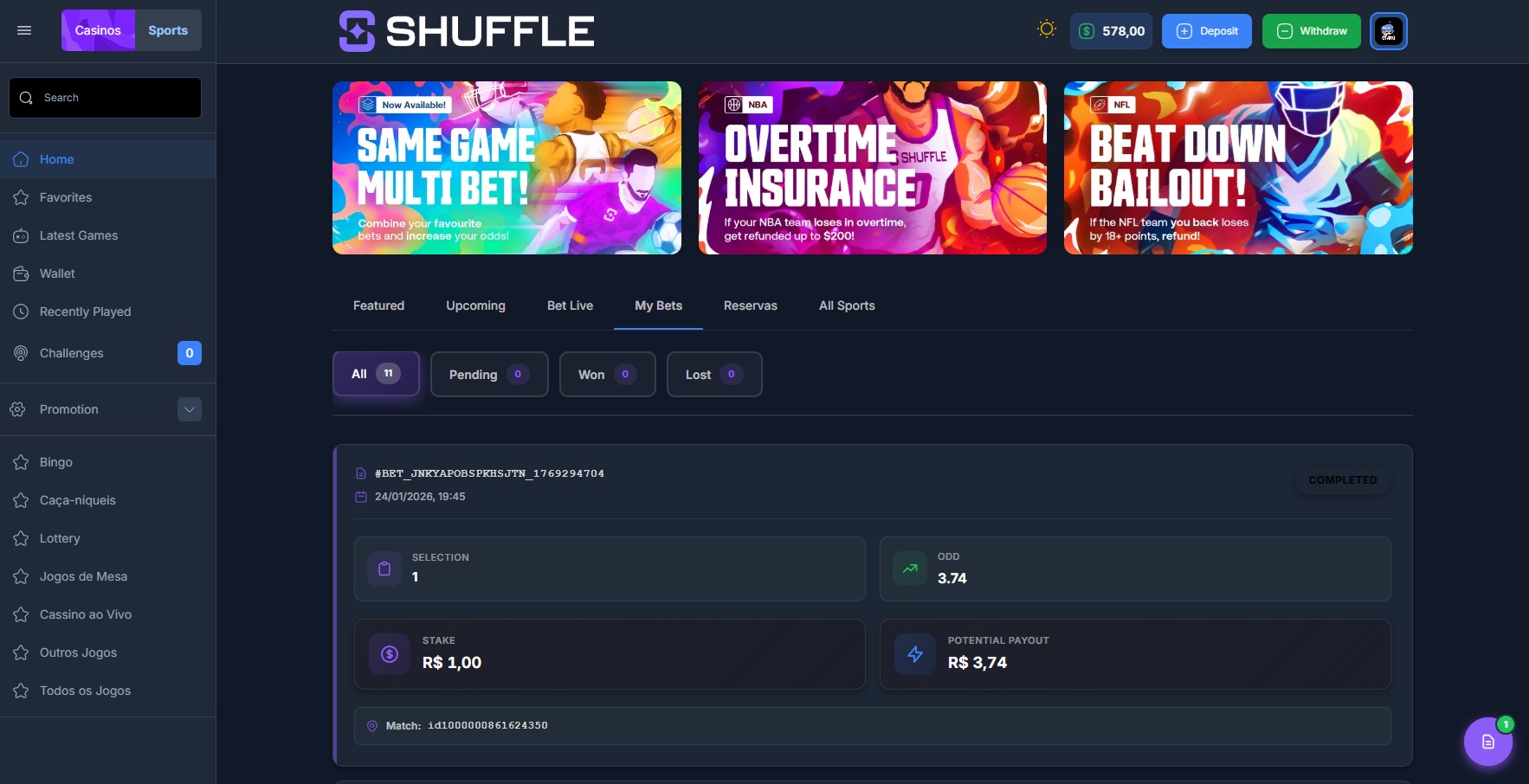Open the floating bet slip icon
The image size is (1529, 784).
(1487, 742)
